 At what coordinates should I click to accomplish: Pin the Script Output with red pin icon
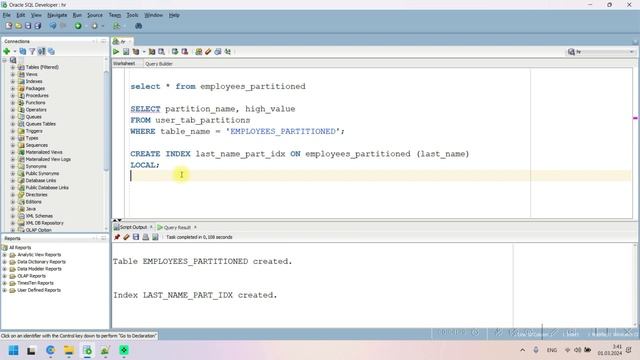[117, 237]
